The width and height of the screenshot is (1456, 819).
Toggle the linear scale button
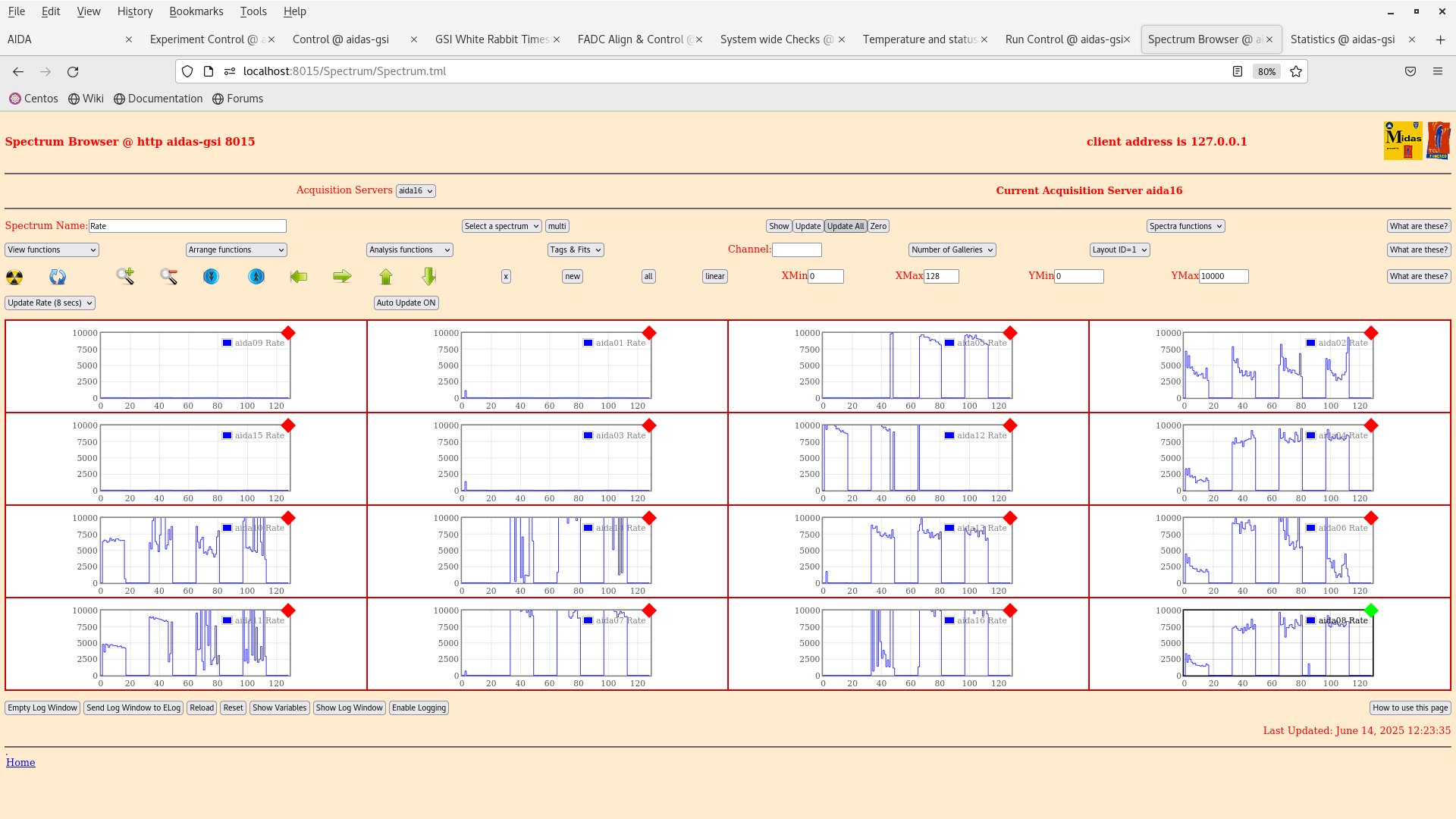pyautogui.click(x=714, y=277)
